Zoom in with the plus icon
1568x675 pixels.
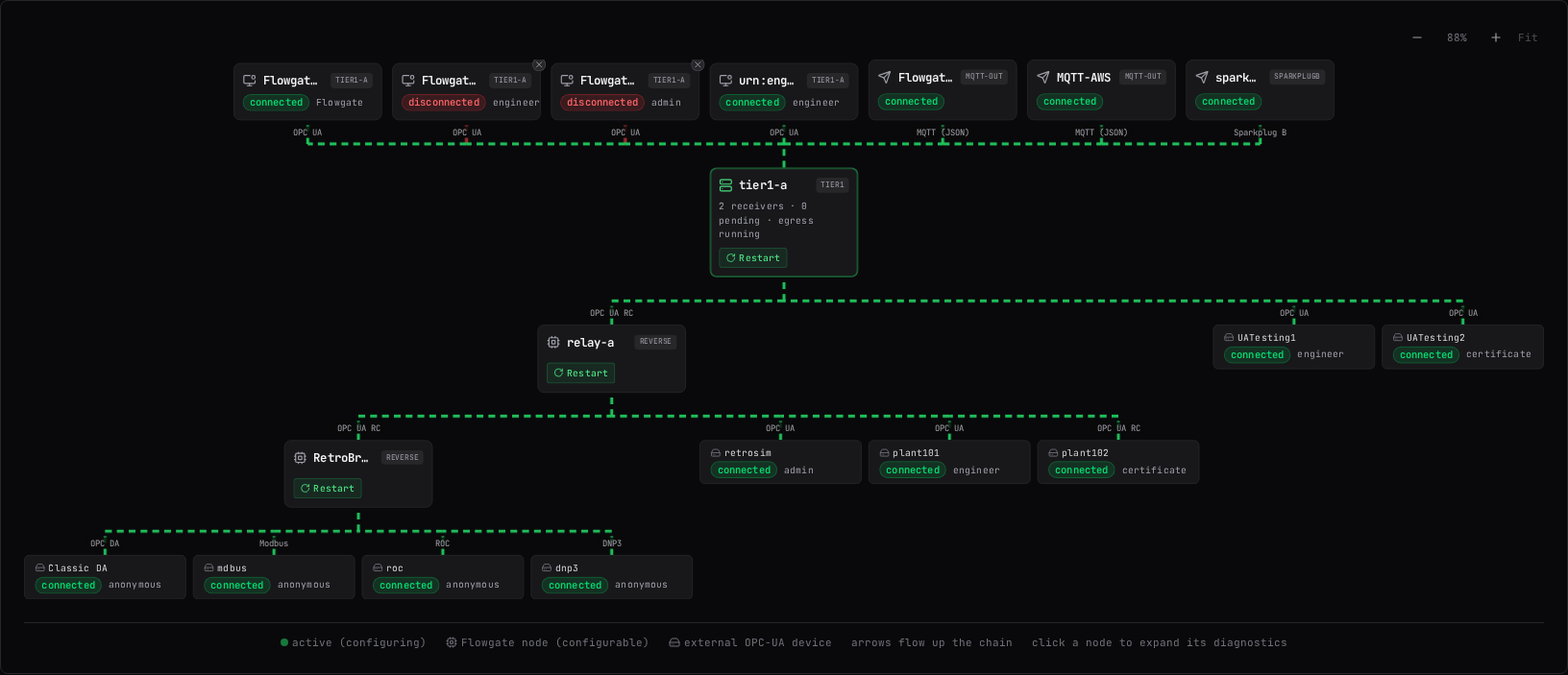pos(1496,37)
